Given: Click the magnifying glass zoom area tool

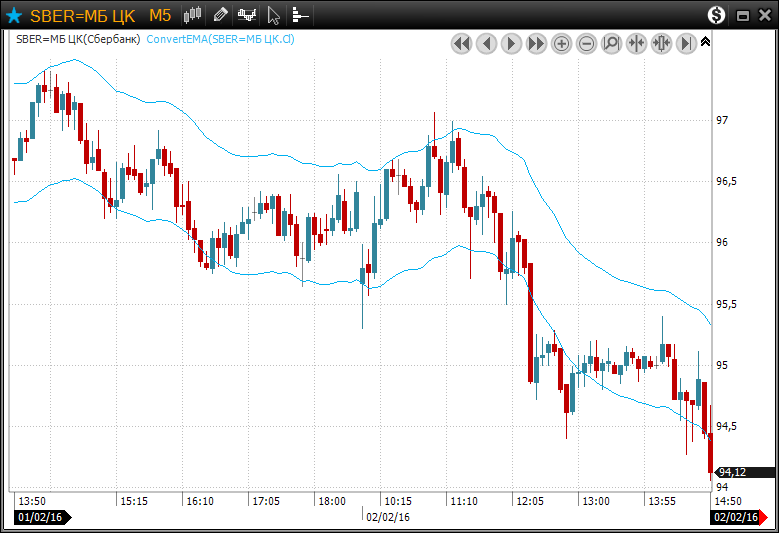Looking at the screenshot, I should pyautogui.click(x=611, y=44).
